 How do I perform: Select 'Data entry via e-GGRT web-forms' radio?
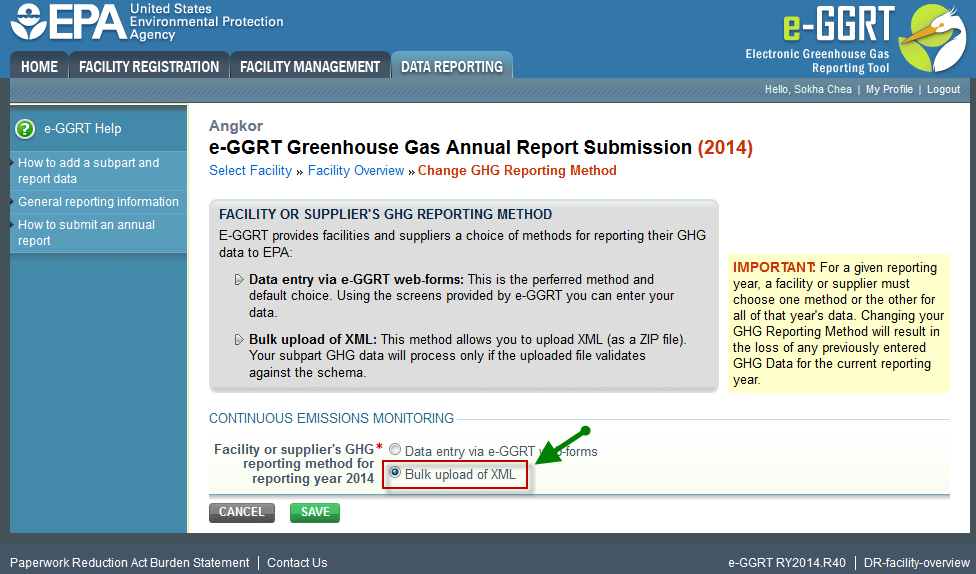395,449
